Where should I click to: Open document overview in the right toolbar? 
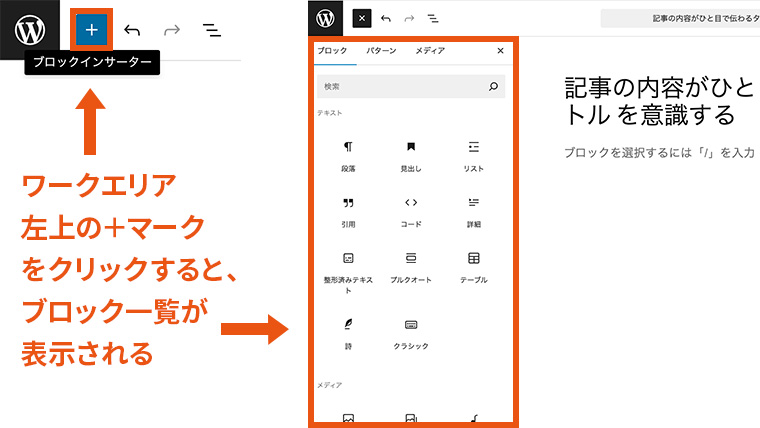(433, 18)
